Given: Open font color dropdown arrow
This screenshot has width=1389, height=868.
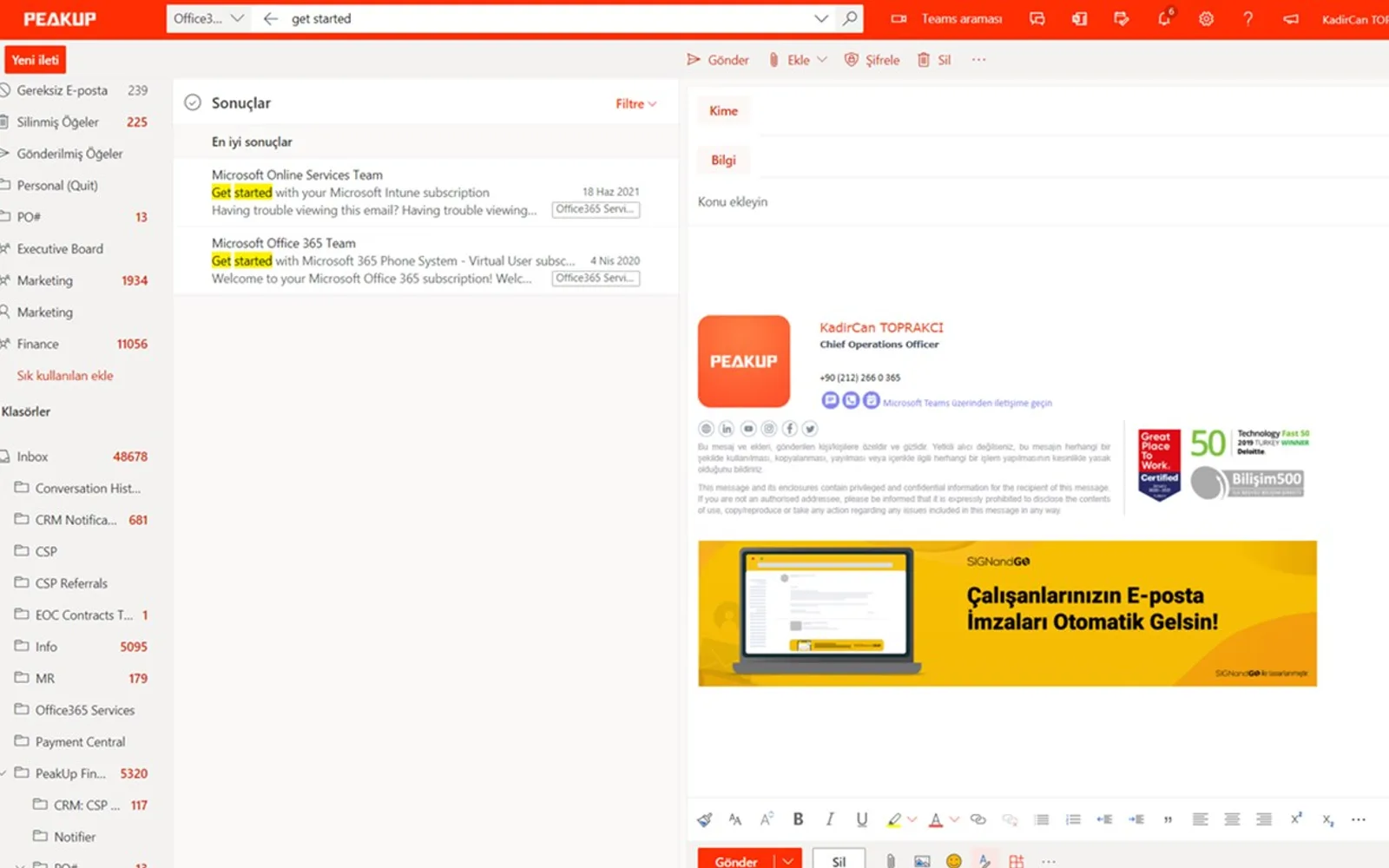Looking at the screenshot, I should 955,819.
